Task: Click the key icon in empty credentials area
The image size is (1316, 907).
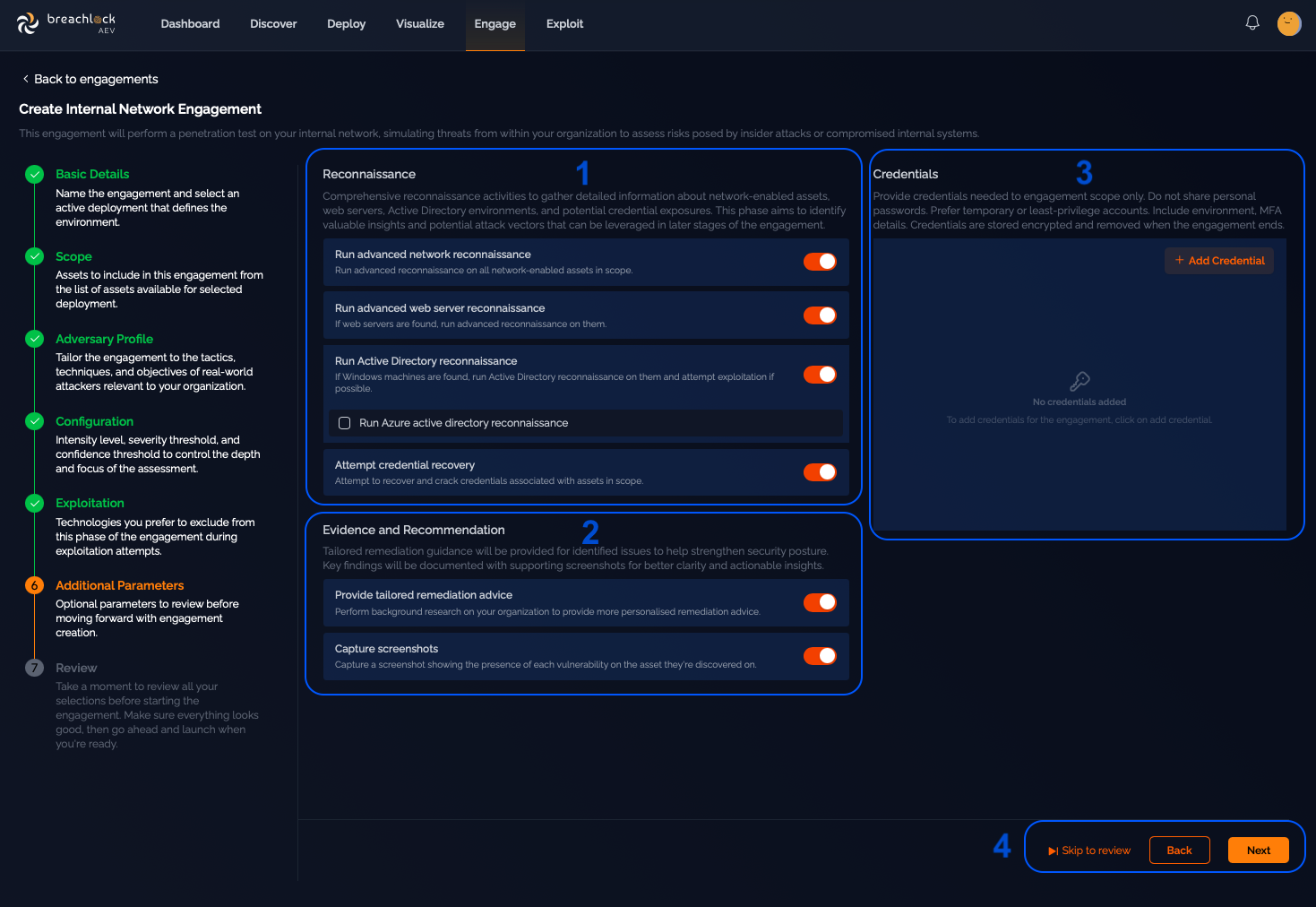Action: 1079,382
